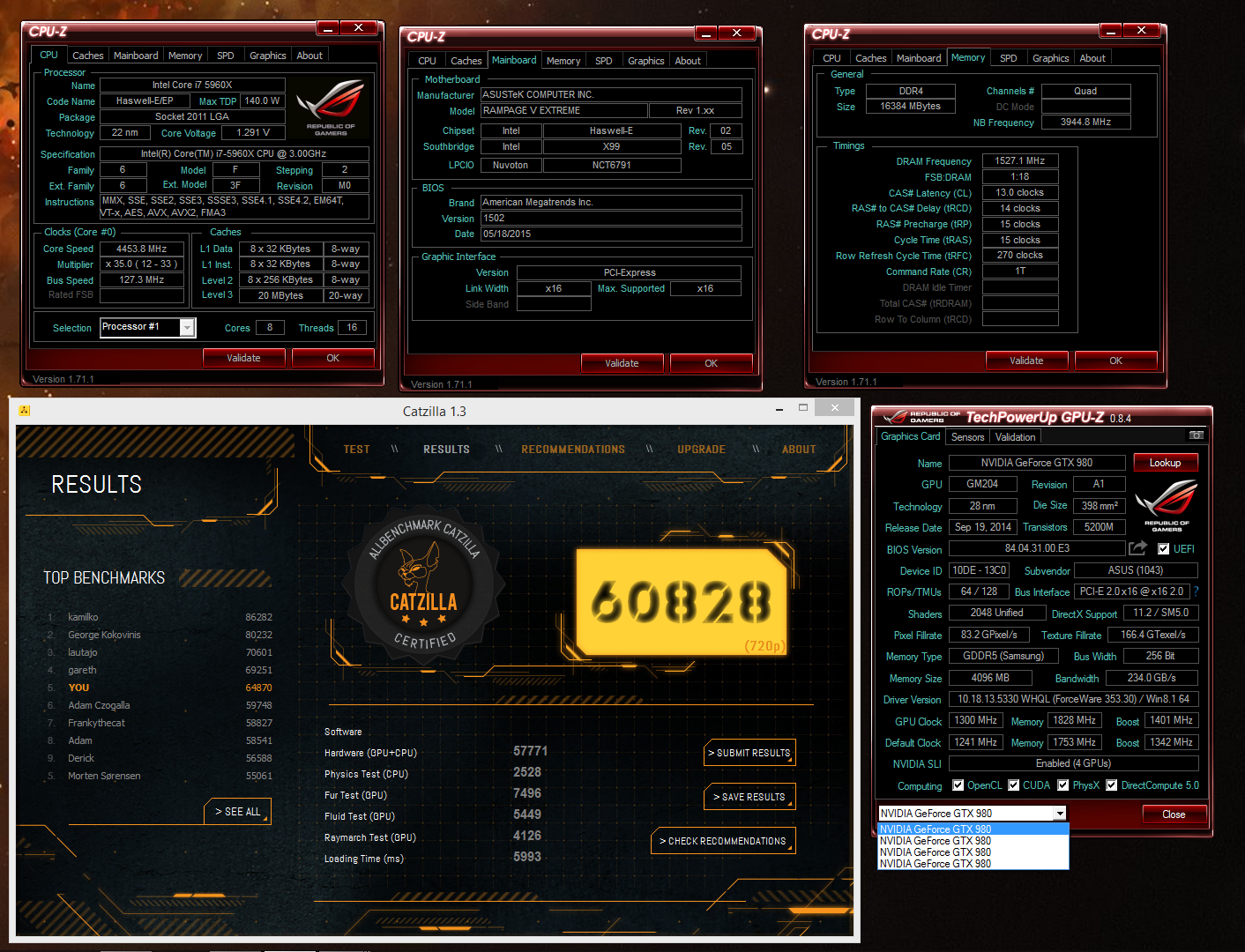Click OK in CPU-Z CPU window

[333, 358]
